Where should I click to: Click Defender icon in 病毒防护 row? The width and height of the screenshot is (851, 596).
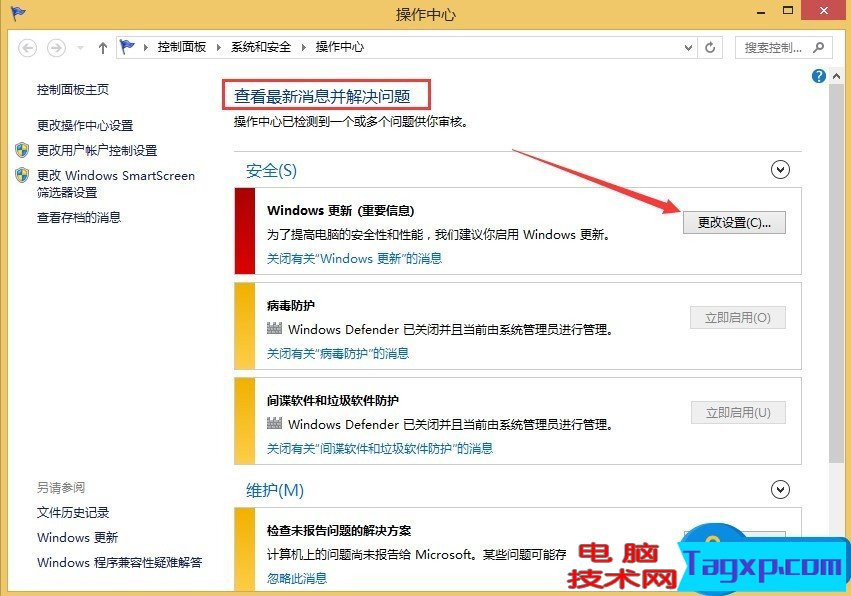pyautogui.click(x=275, y=328)
